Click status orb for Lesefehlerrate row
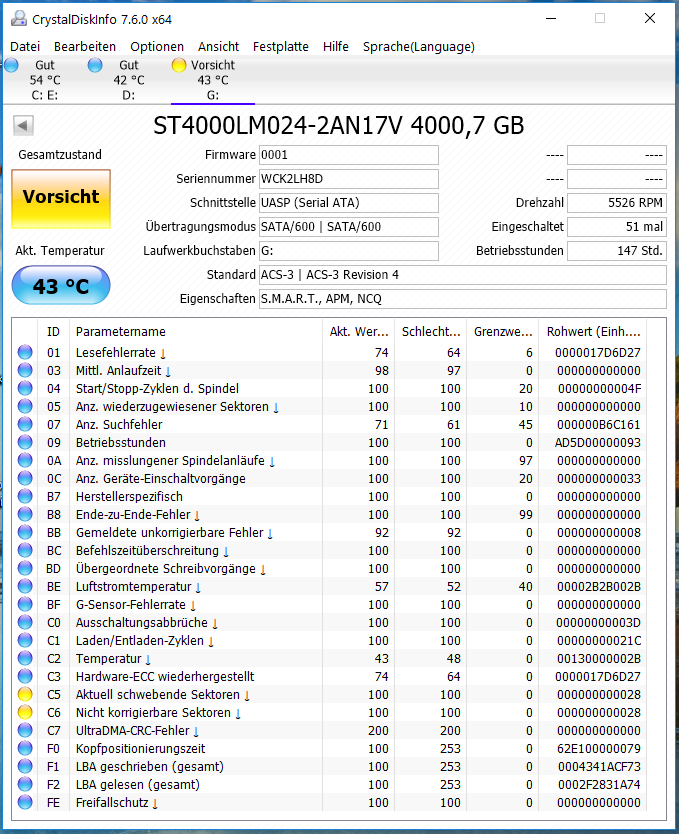This screenshot has width=679, height=834. (x=25, y=352)
